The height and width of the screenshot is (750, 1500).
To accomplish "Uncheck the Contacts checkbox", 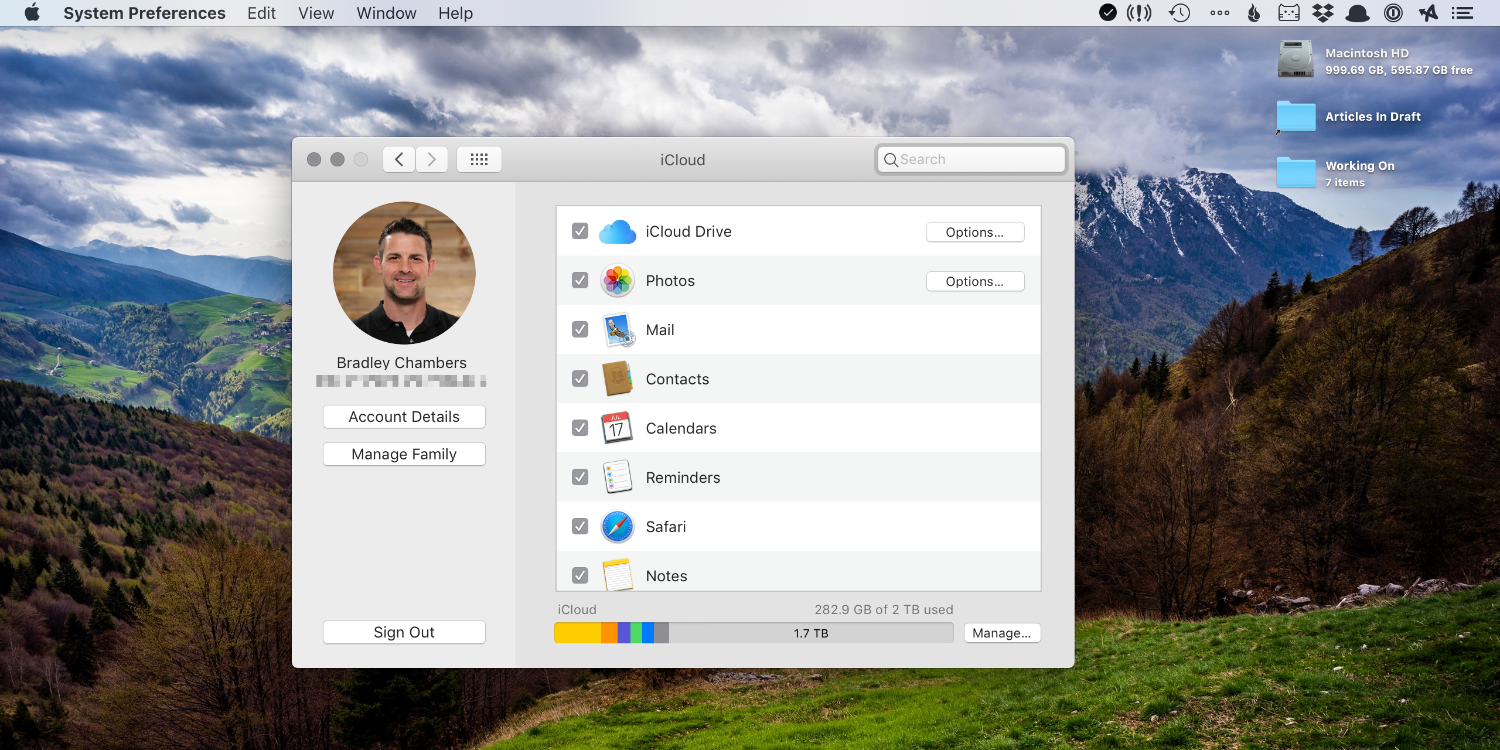I will 580,378.
